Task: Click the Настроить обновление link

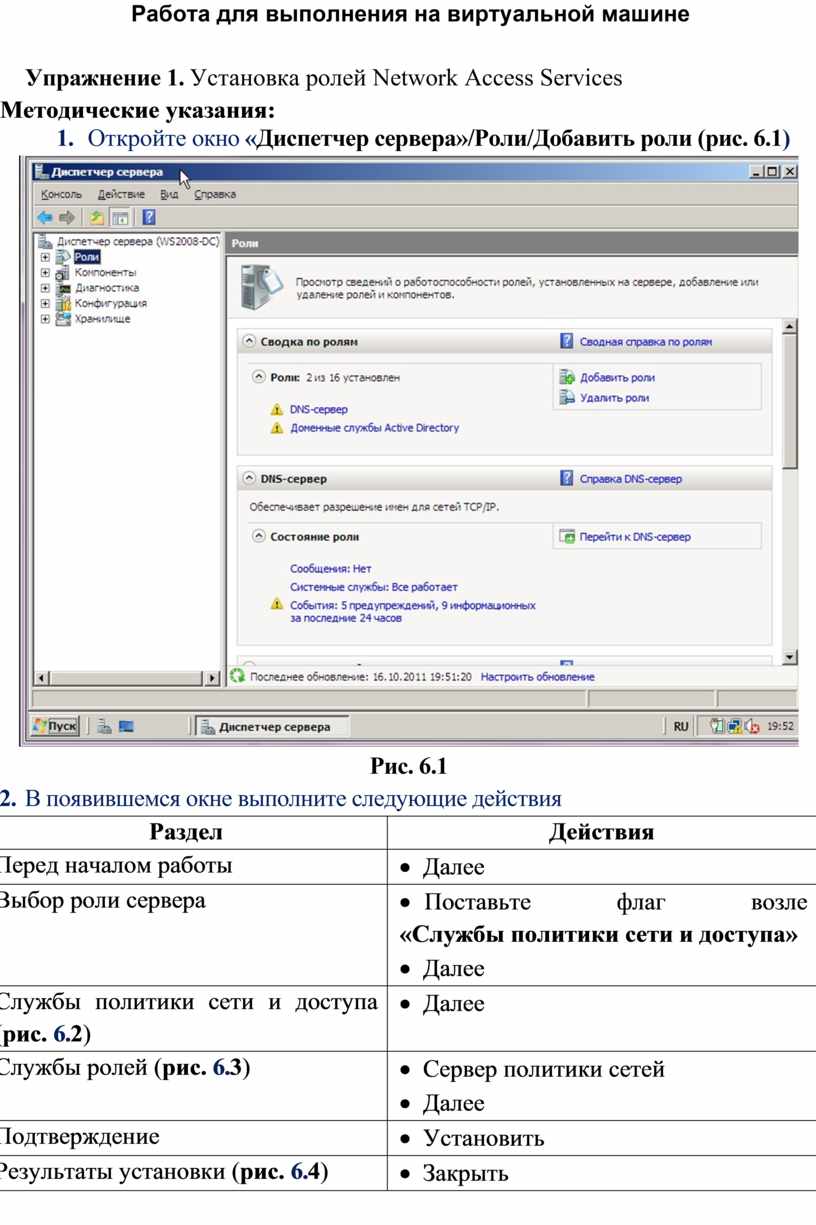Action: (538, 677)
